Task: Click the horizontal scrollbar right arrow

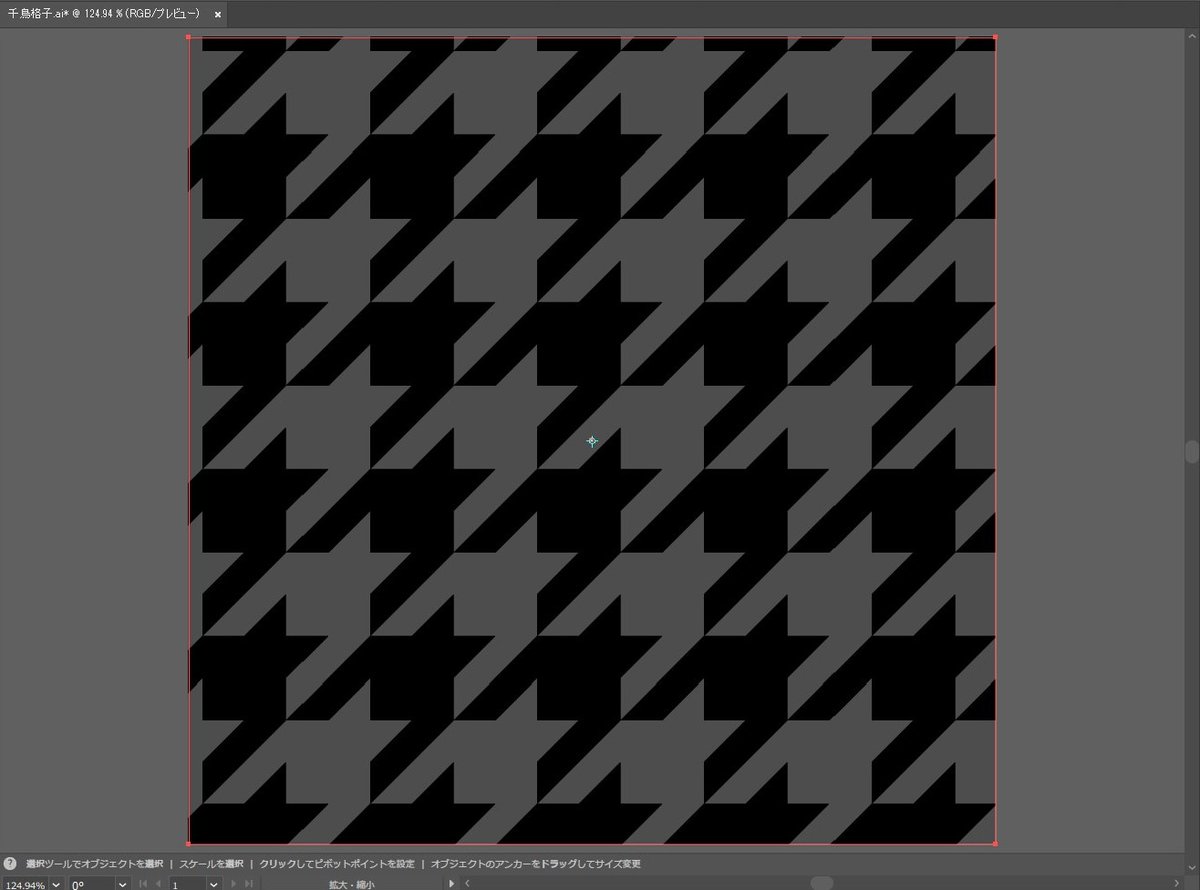Action: click(1177, 884)
